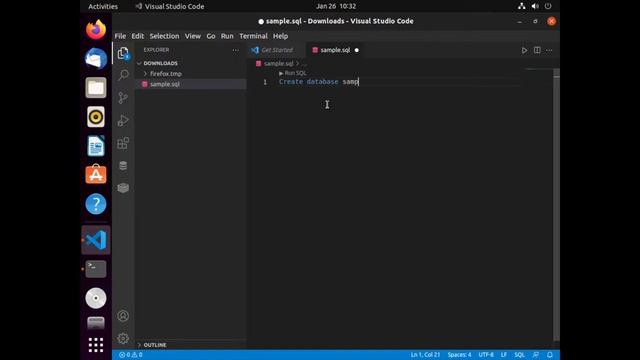Switch to the sample.sql tab
Viewport: 640px width, 360px height.
(335, 50)
